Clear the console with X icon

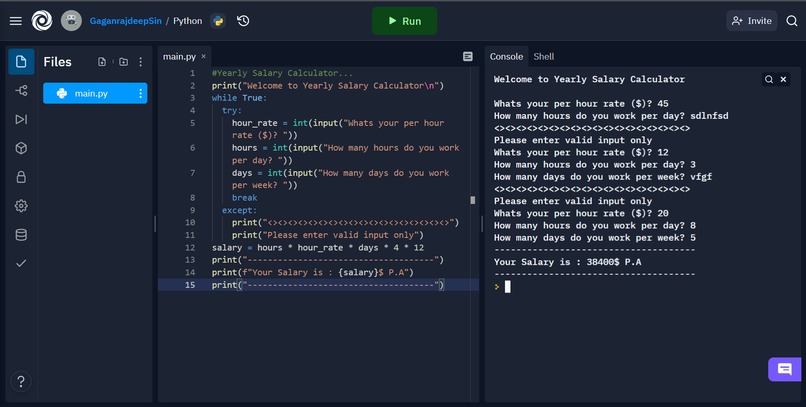click(783, 79)
